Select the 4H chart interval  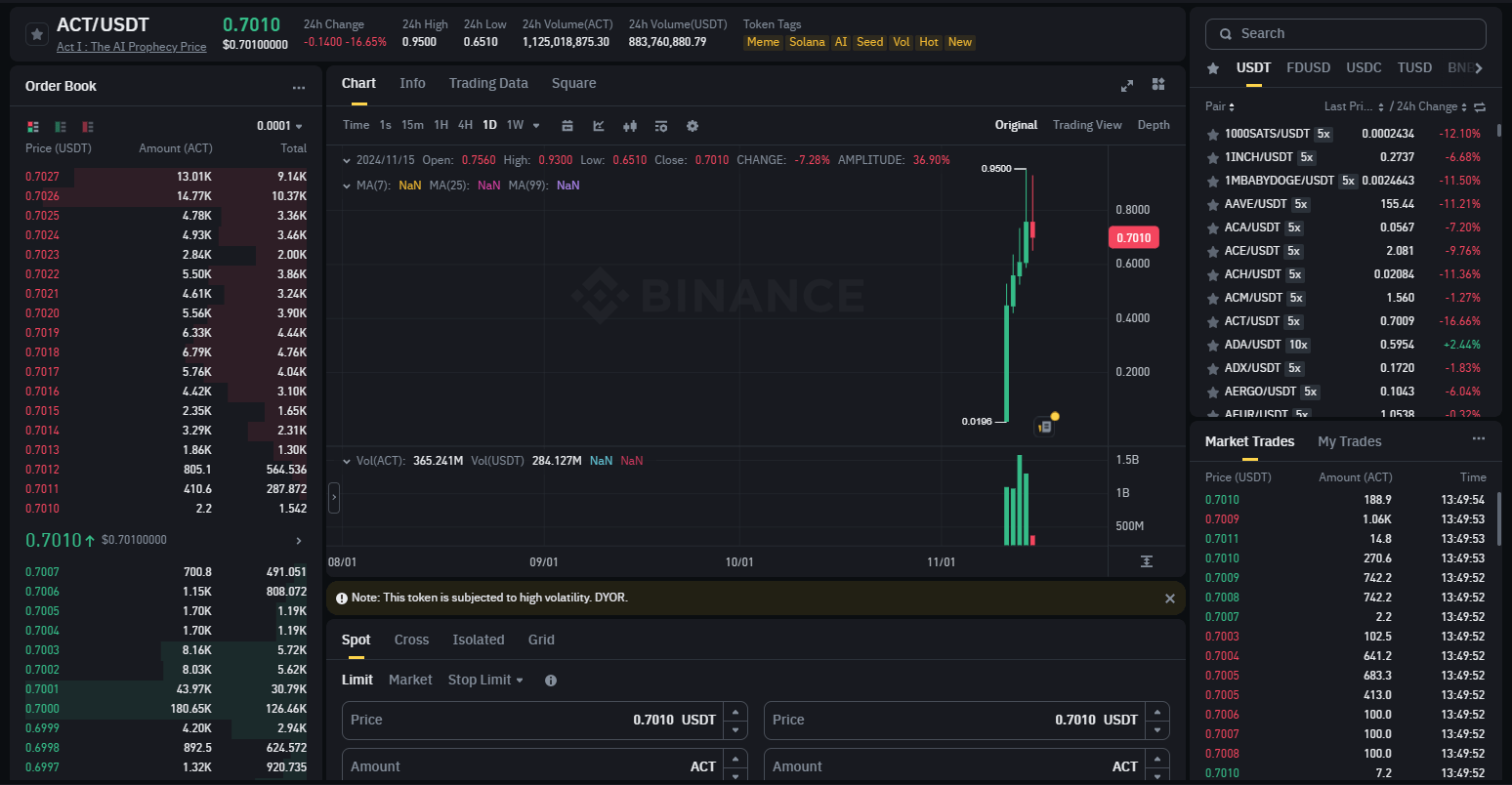pyautogui.click(x=465, y=125)
